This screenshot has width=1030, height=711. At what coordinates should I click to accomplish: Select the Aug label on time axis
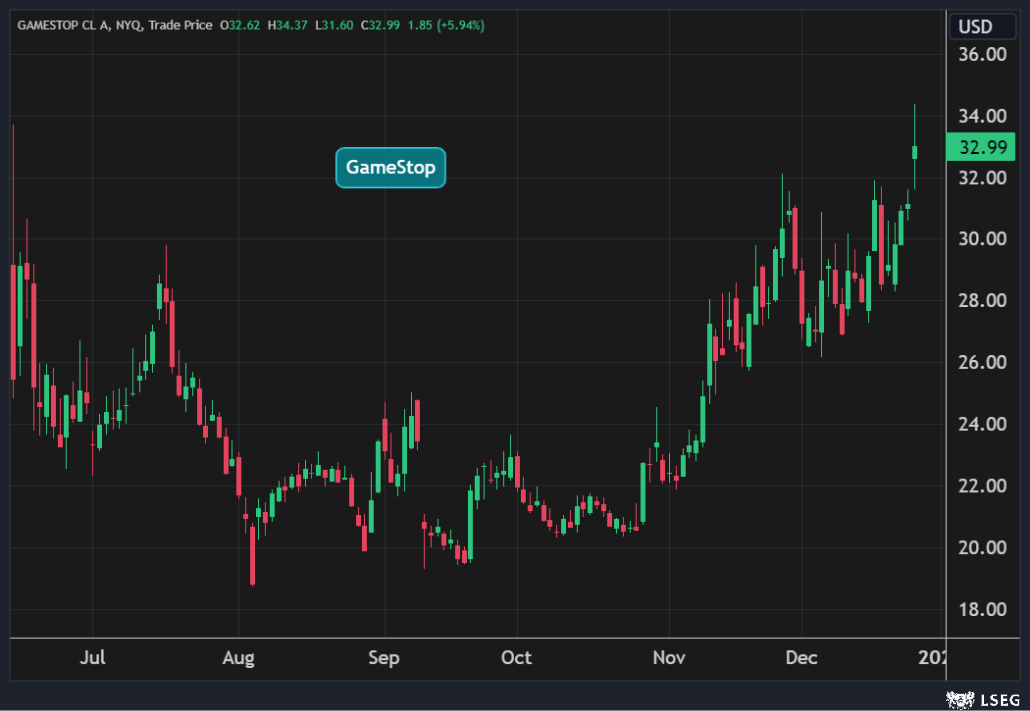pos(238,658)
